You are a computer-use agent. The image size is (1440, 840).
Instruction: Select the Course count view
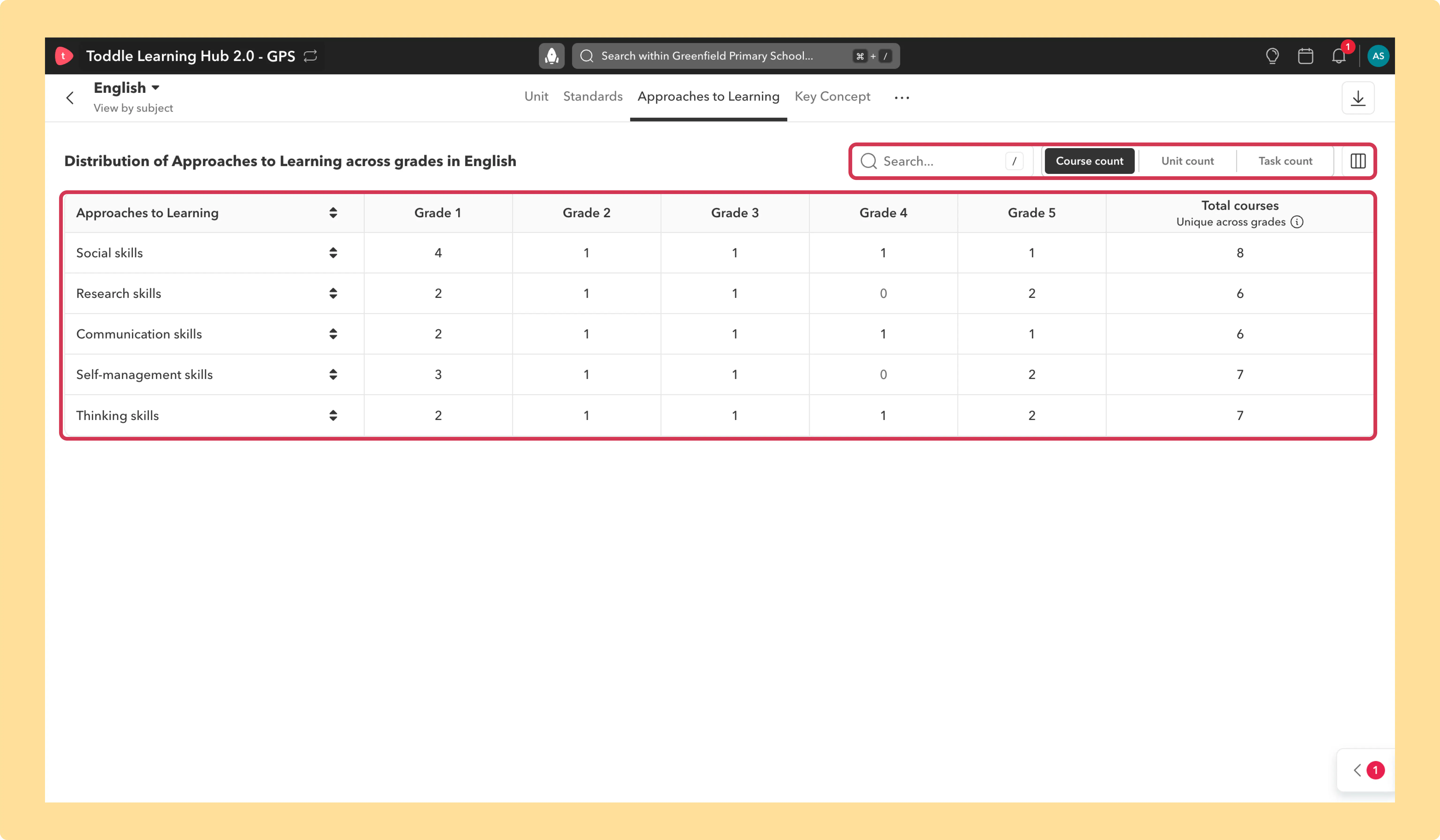point(1089,161)
